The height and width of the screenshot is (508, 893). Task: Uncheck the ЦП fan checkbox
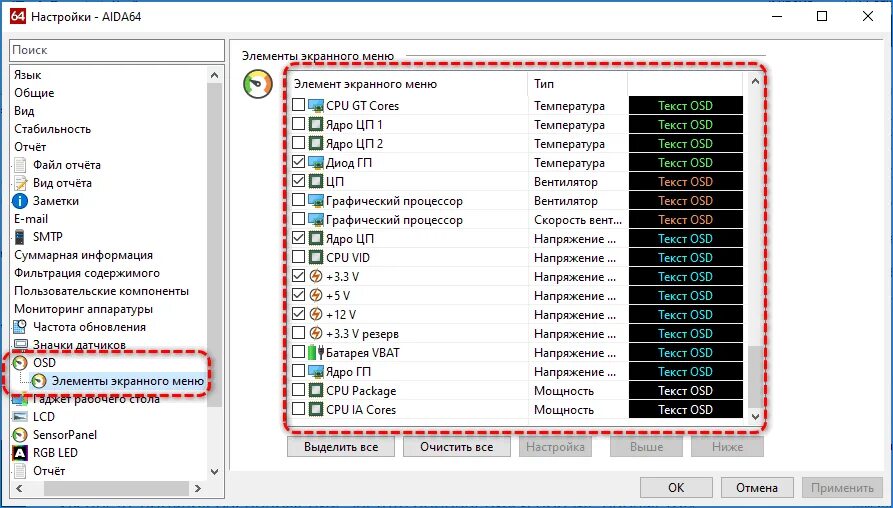coord(298,181)
